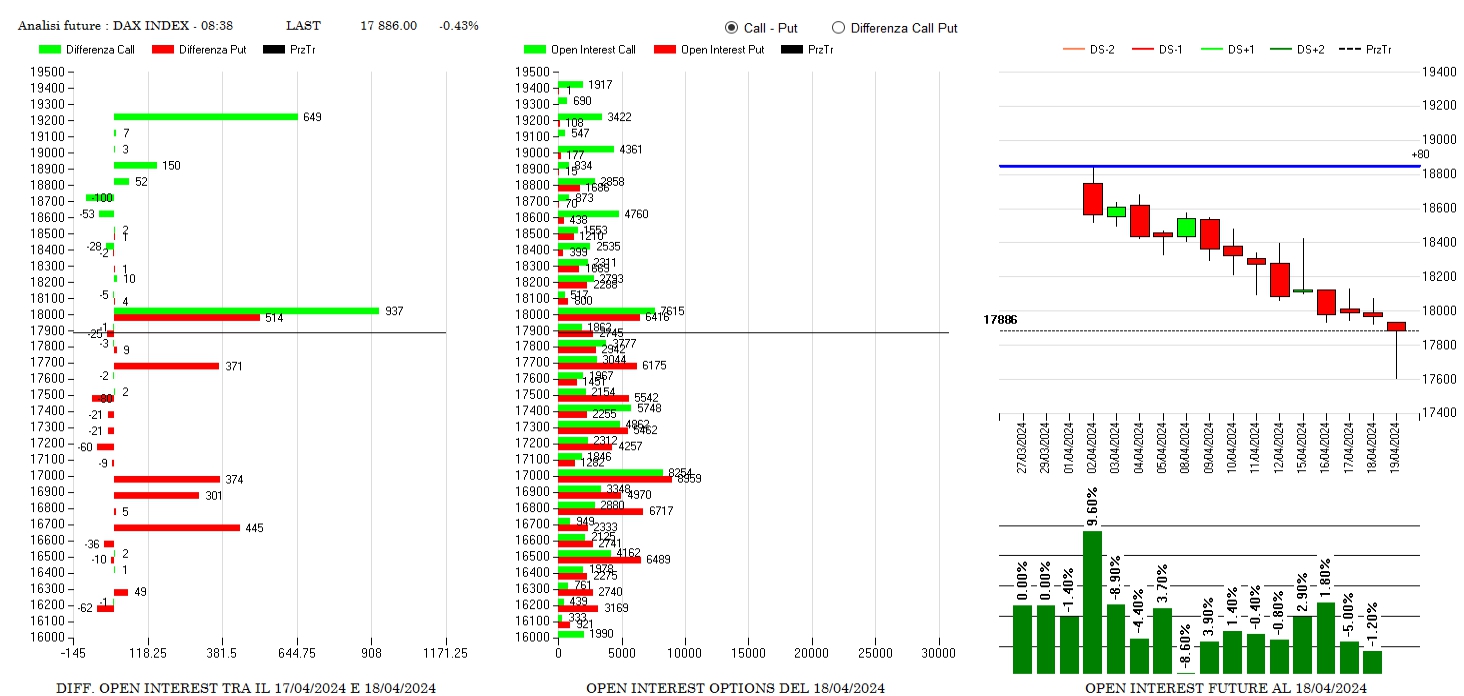This screenshot has height=696, width=1464.
Task: Click the 8959 open interest put value
Action: click(x=689, y=479)
